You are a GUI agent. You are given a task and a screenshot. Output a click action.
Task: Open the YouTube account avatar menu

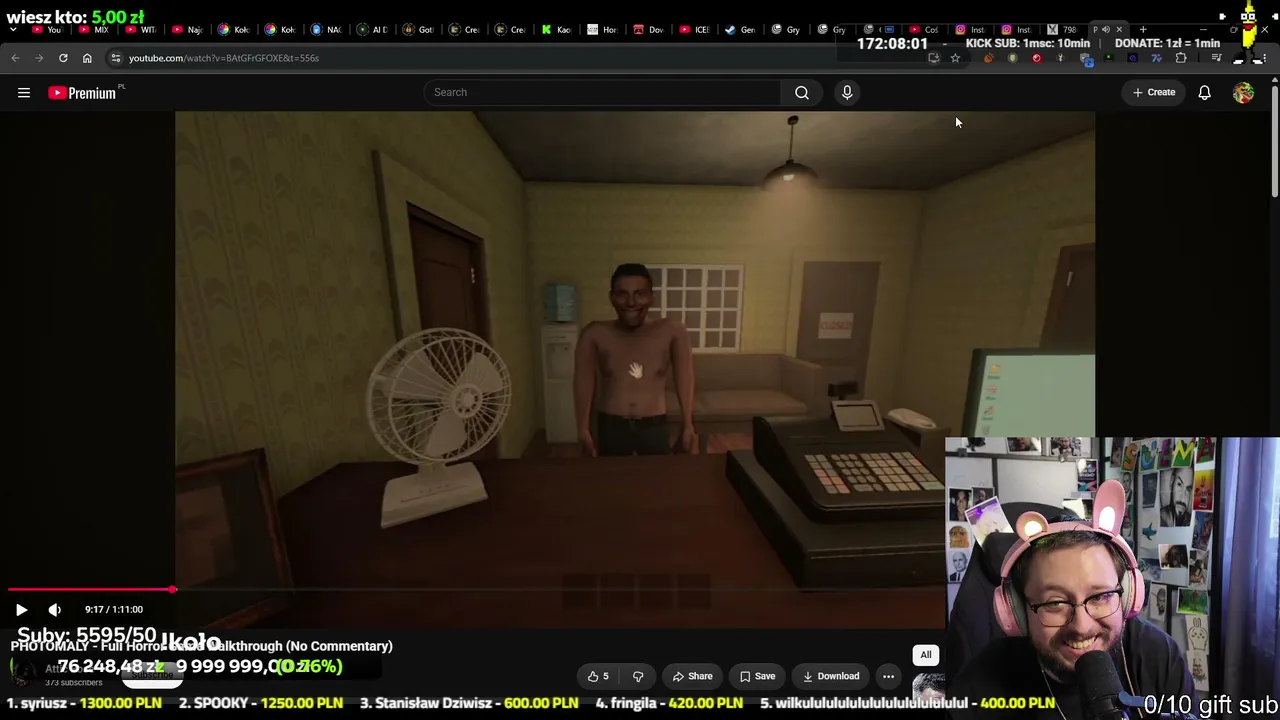coord(1243,93)
